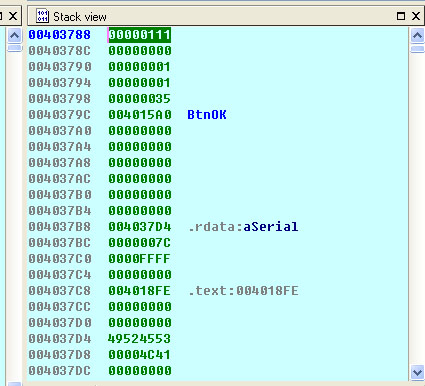The height and width of the screenshot is (386, 425).
Task: Close the panel left of Stack view
Action: tap(13, 16)
